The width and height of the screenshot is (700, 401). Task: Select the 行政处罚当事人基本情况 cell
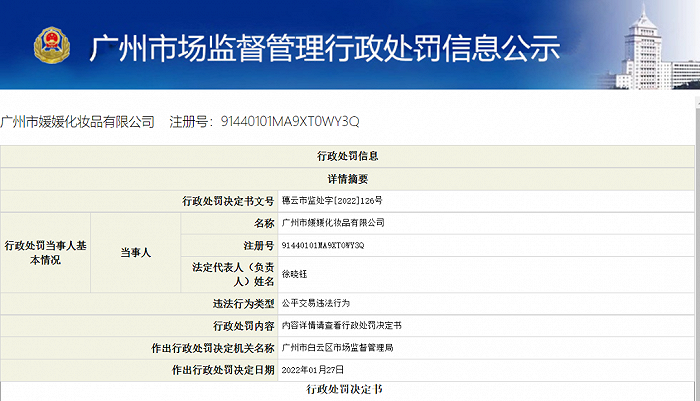click(x=46, y=252)
